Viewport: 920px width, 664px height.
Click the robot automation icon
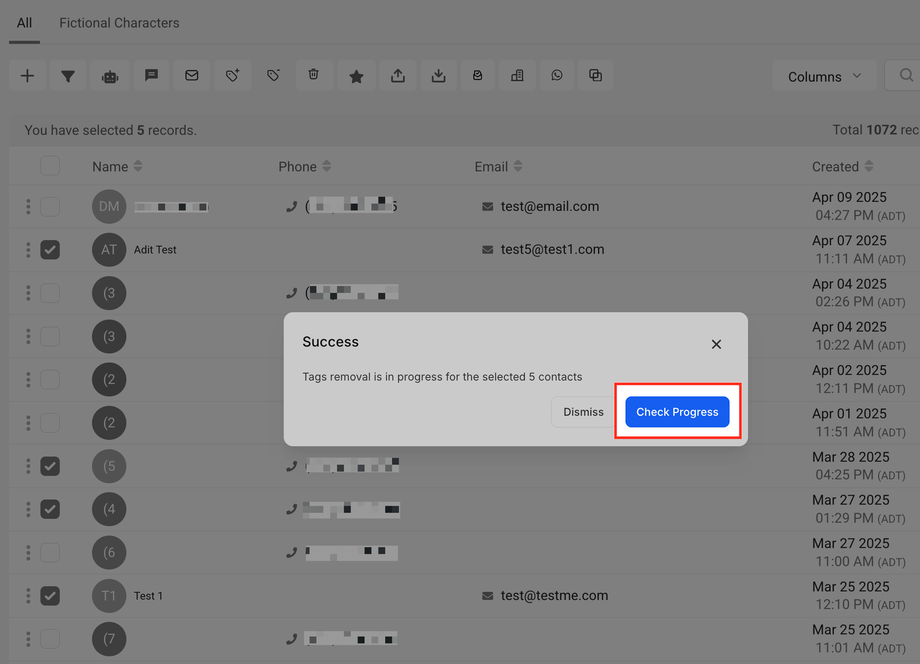tap(110, 76)
